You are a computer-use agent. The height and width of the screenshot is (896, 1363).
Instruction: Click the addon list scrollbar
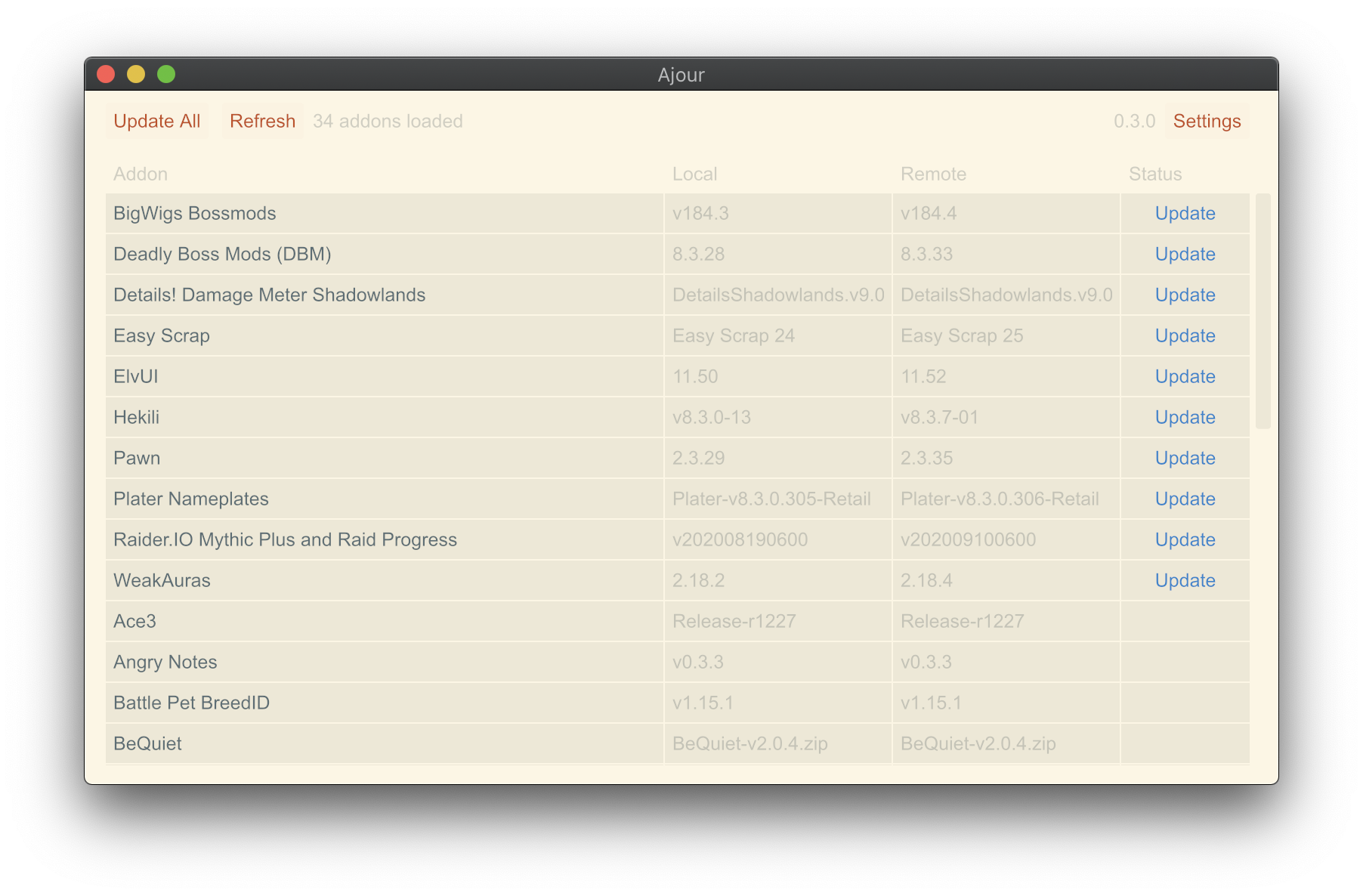pyautogui.click(x=1263, y=311)
